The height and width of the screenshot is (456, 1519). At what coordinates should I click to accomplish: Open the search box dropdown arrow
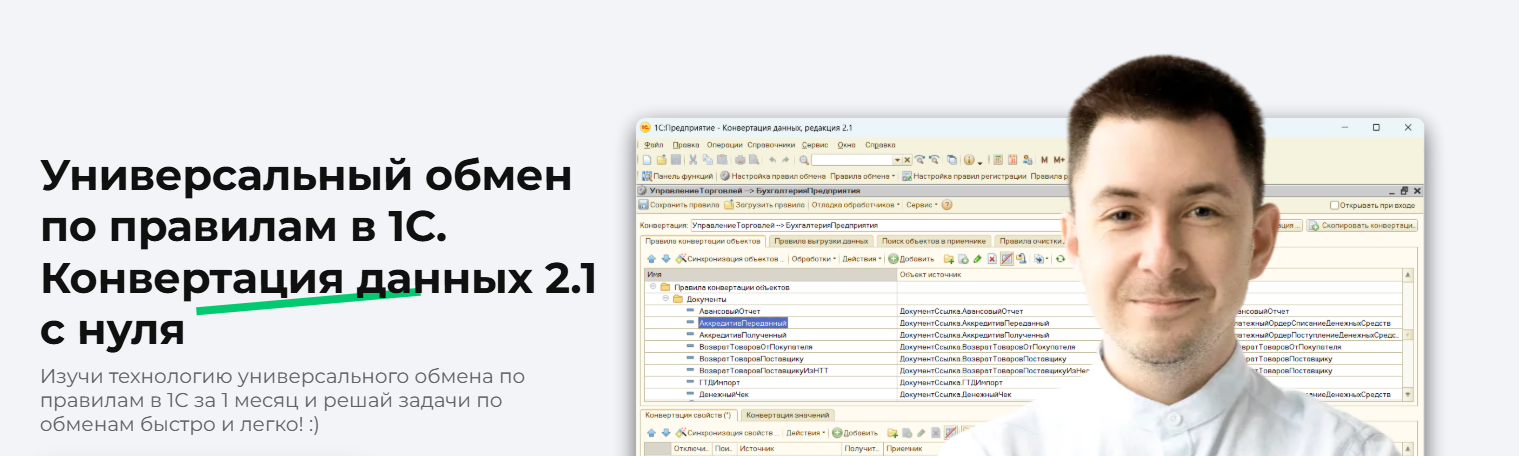(897, 160)
